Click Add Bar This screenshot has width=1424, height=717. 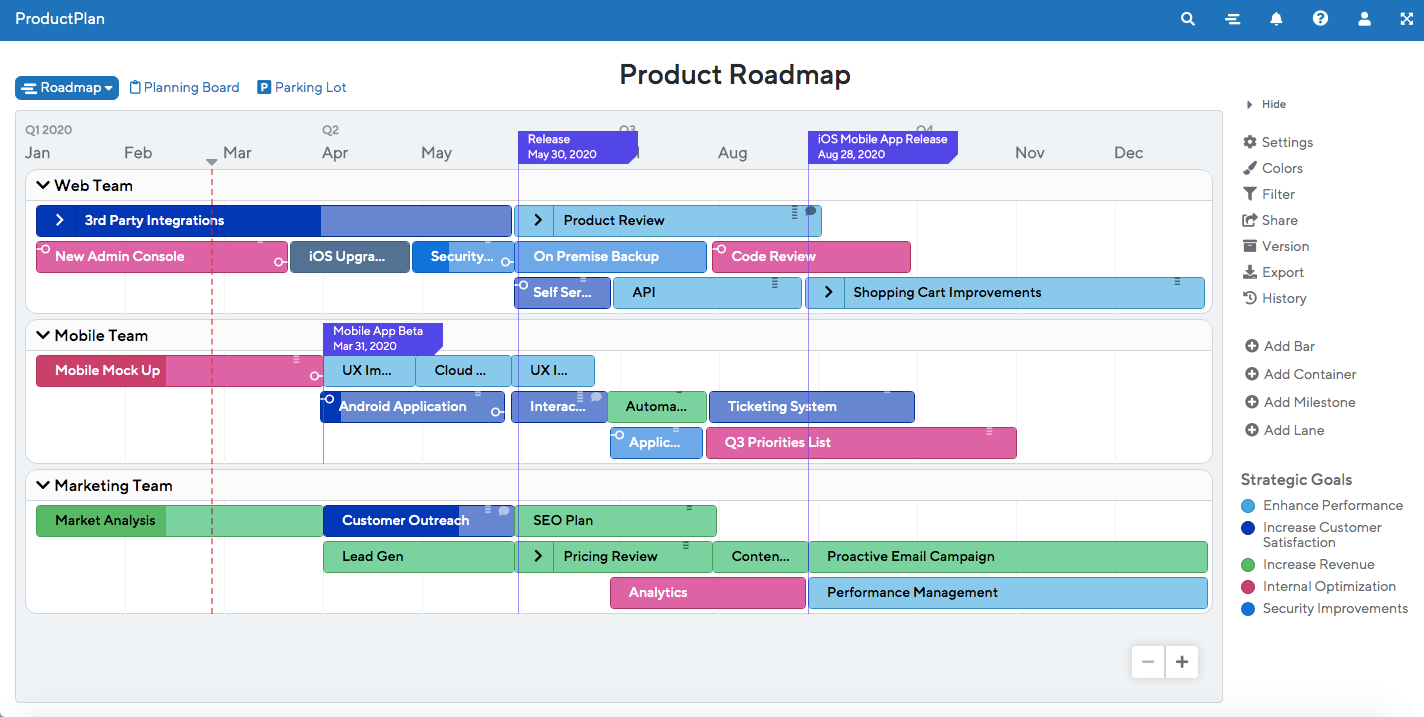tap(1280, 346)
